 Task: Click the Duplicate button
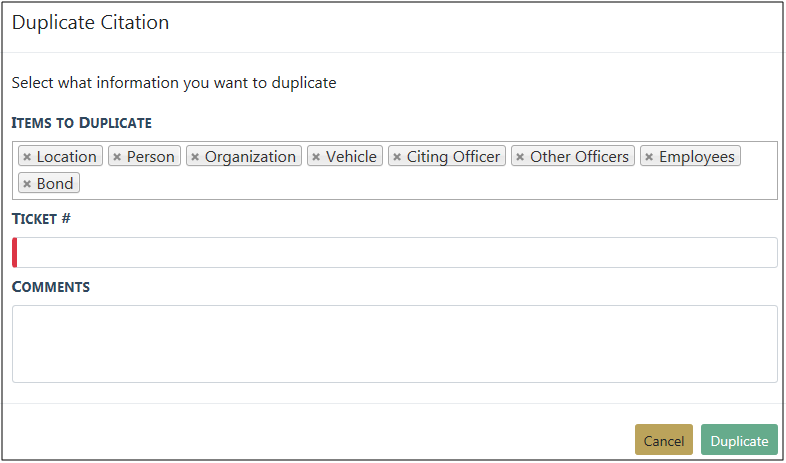tap(739, 441)
